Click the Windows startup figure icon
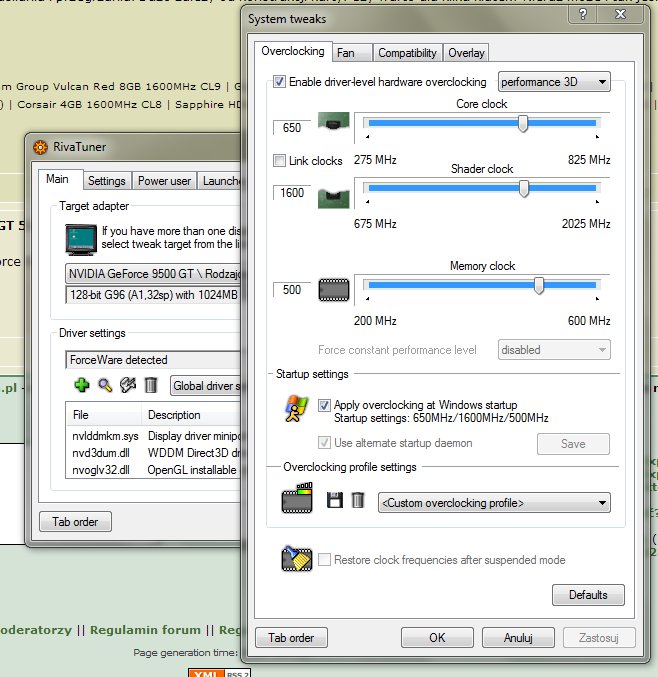The height and width of the screenshot is (677, 658). tap(296, 408)
